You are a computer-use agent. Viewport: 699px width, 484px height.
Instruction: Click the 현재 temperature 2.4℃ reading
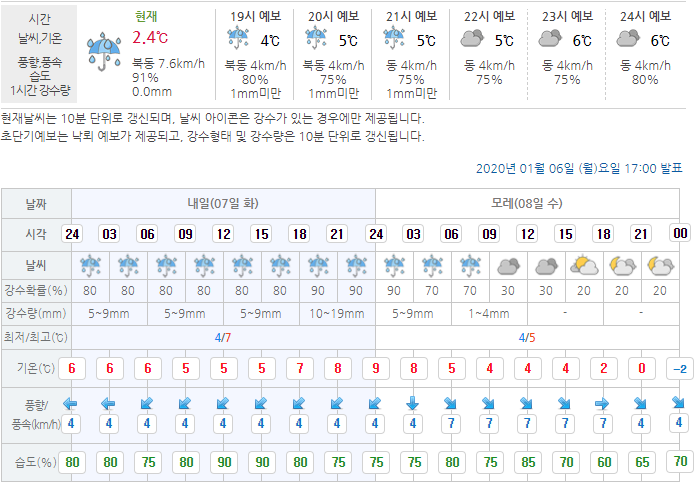[x=150, y=39]
